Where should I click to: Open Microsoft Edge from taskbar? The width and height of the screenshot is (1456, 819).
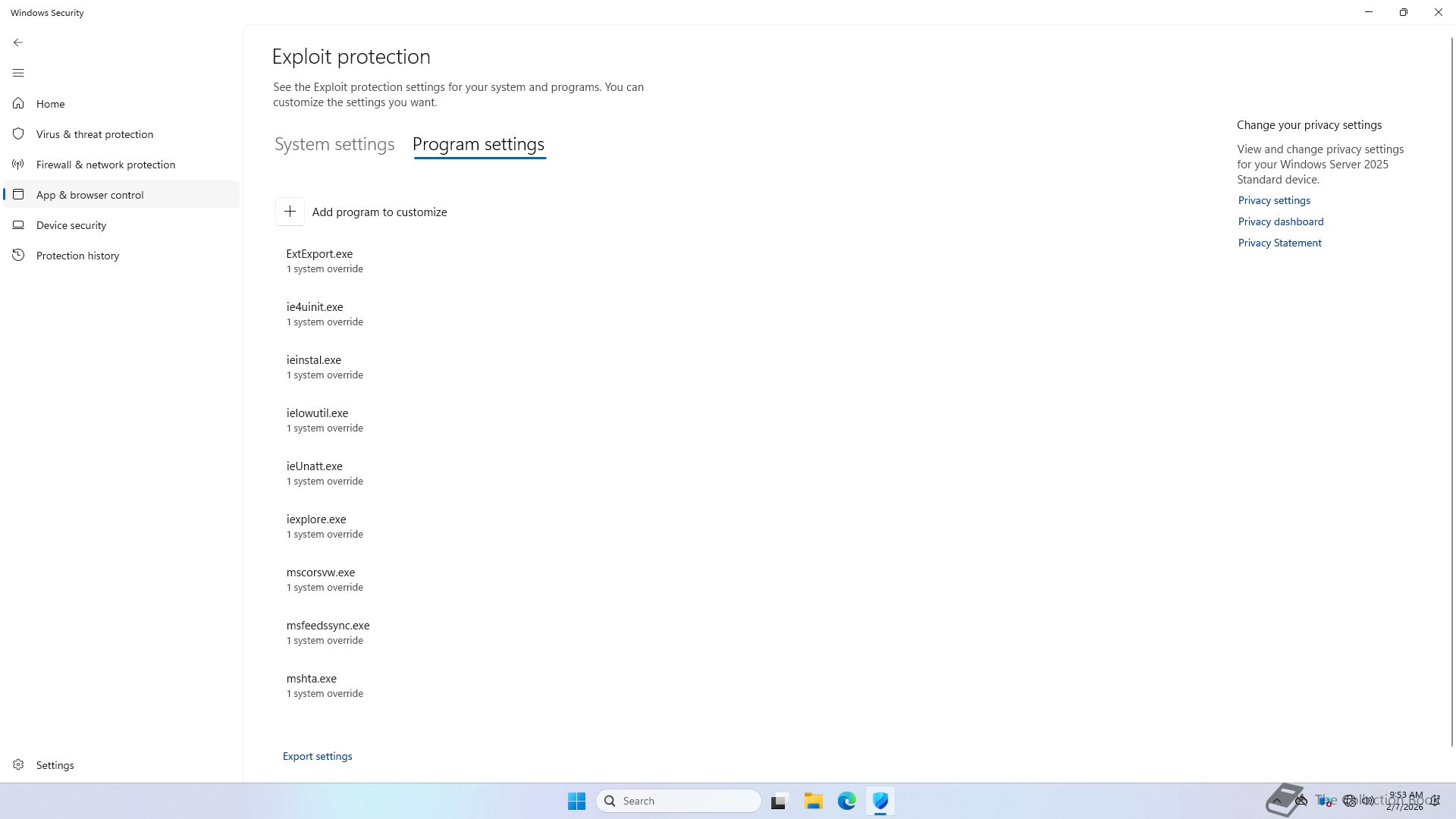[x=846, y=801]
